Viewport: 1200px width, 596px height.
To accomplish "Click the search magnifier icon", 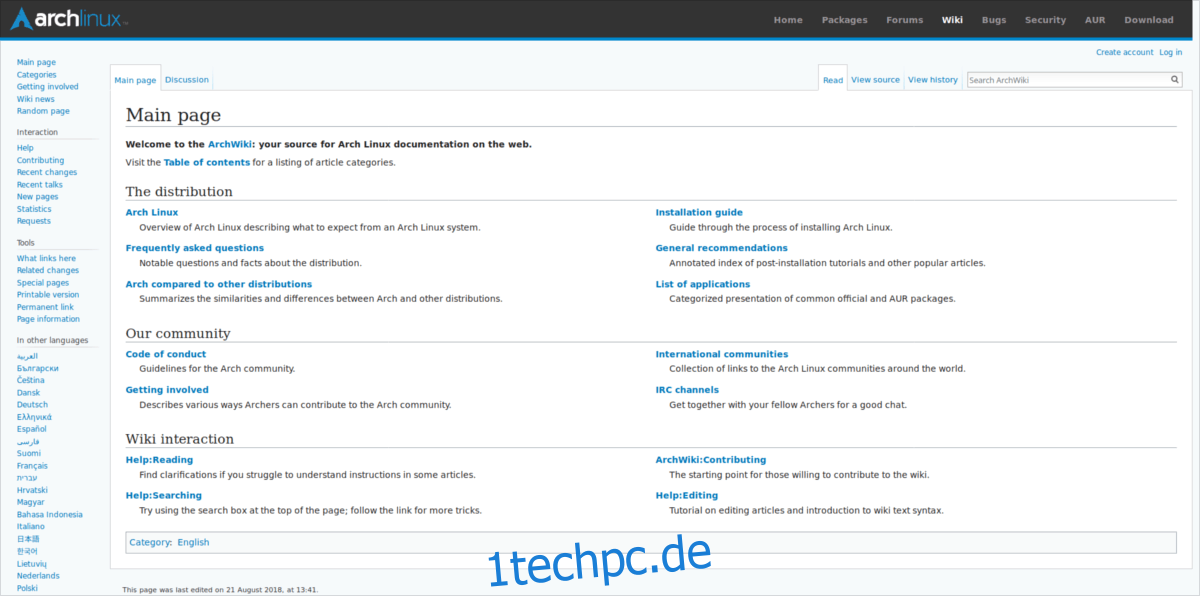I will click(1176, 80).
